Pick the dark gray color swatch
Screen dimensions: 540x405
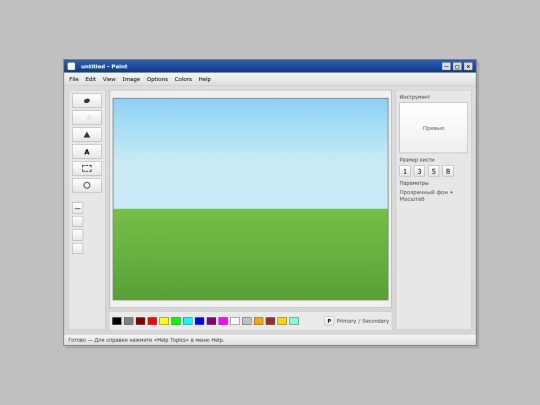click(x=128, y=321)
